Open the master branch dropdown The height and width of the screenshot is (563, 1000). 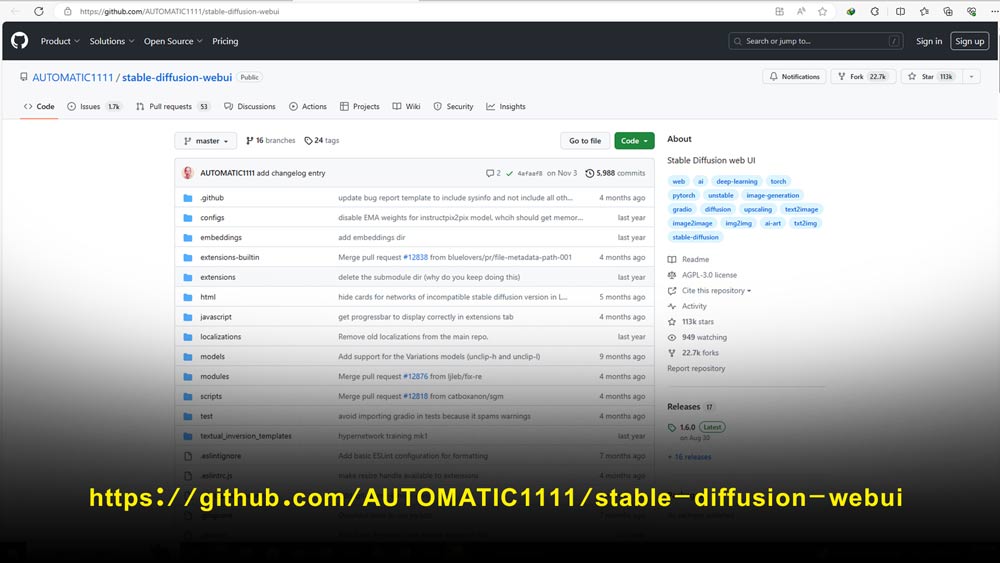205,141
